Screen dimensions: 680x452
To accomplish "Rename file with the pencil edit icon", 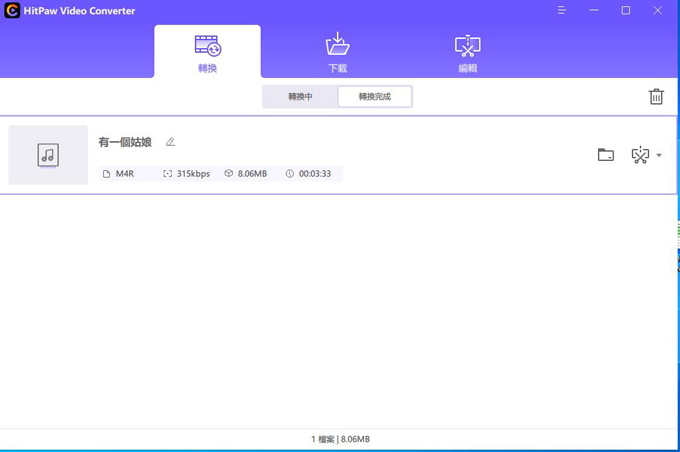I will pos(170,142).
